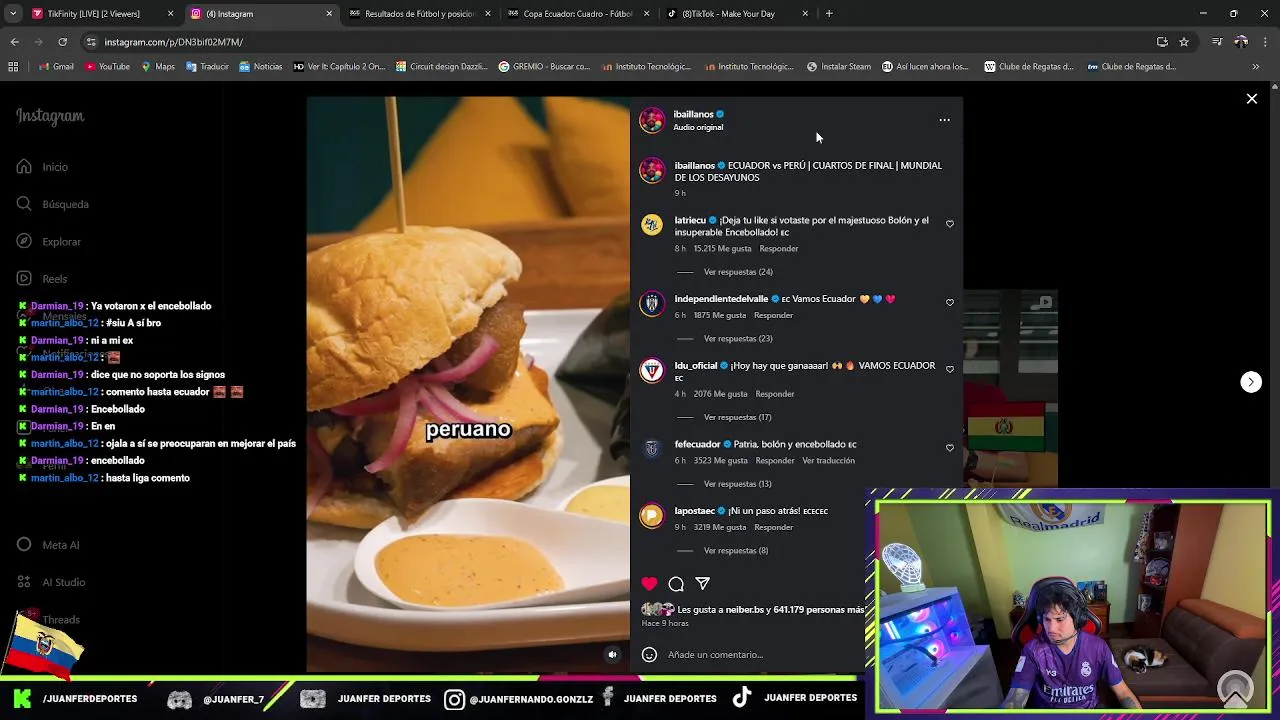Open the Traducir bookmark
1280x720 pixels.
click(x=207, y=67)
